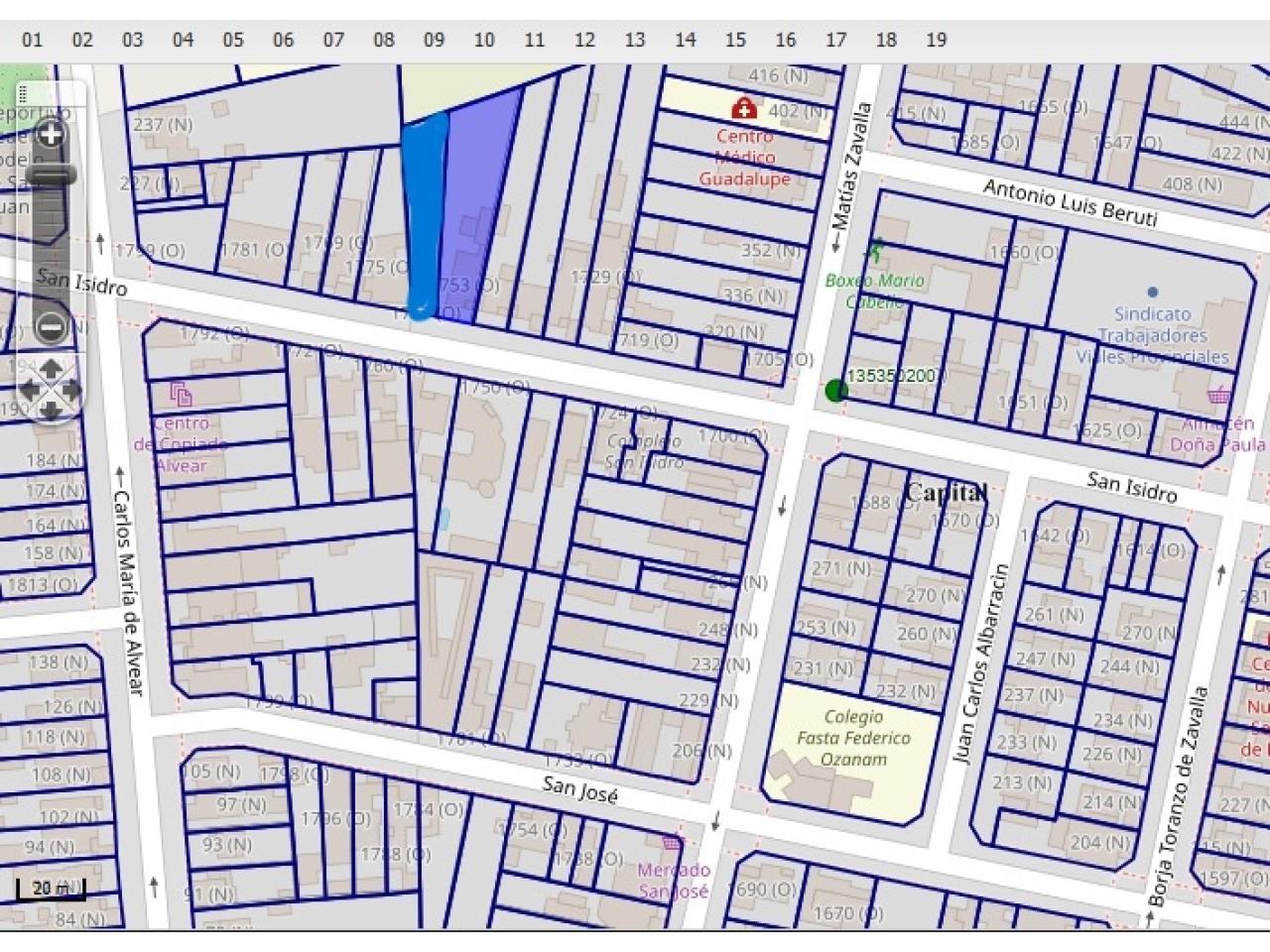
Task: Click the Almacén Doña Paula basket icon
Action: coord(1217,396)
